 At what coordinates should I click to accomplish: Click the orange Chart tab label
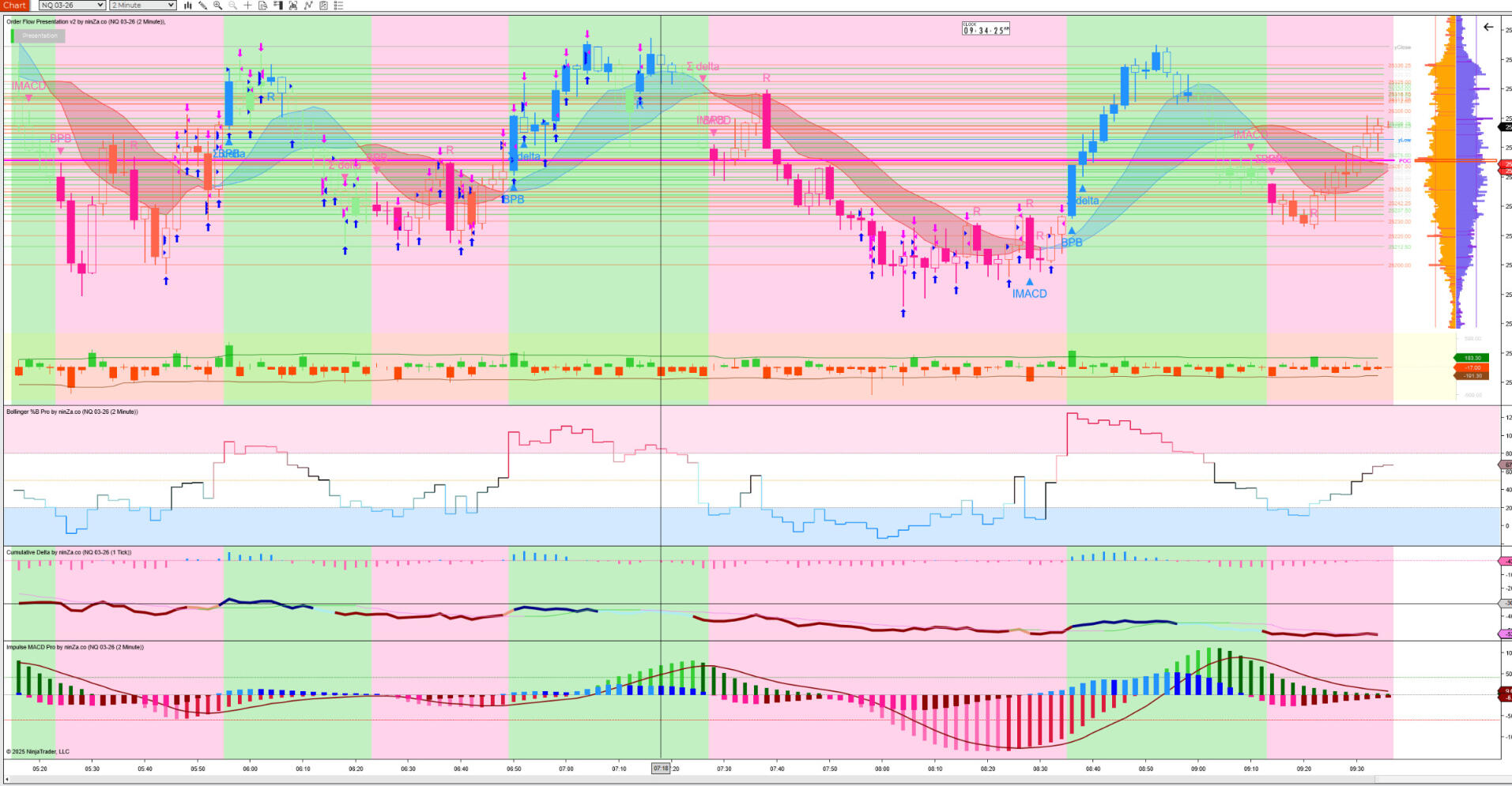click(x=14, y=6)
